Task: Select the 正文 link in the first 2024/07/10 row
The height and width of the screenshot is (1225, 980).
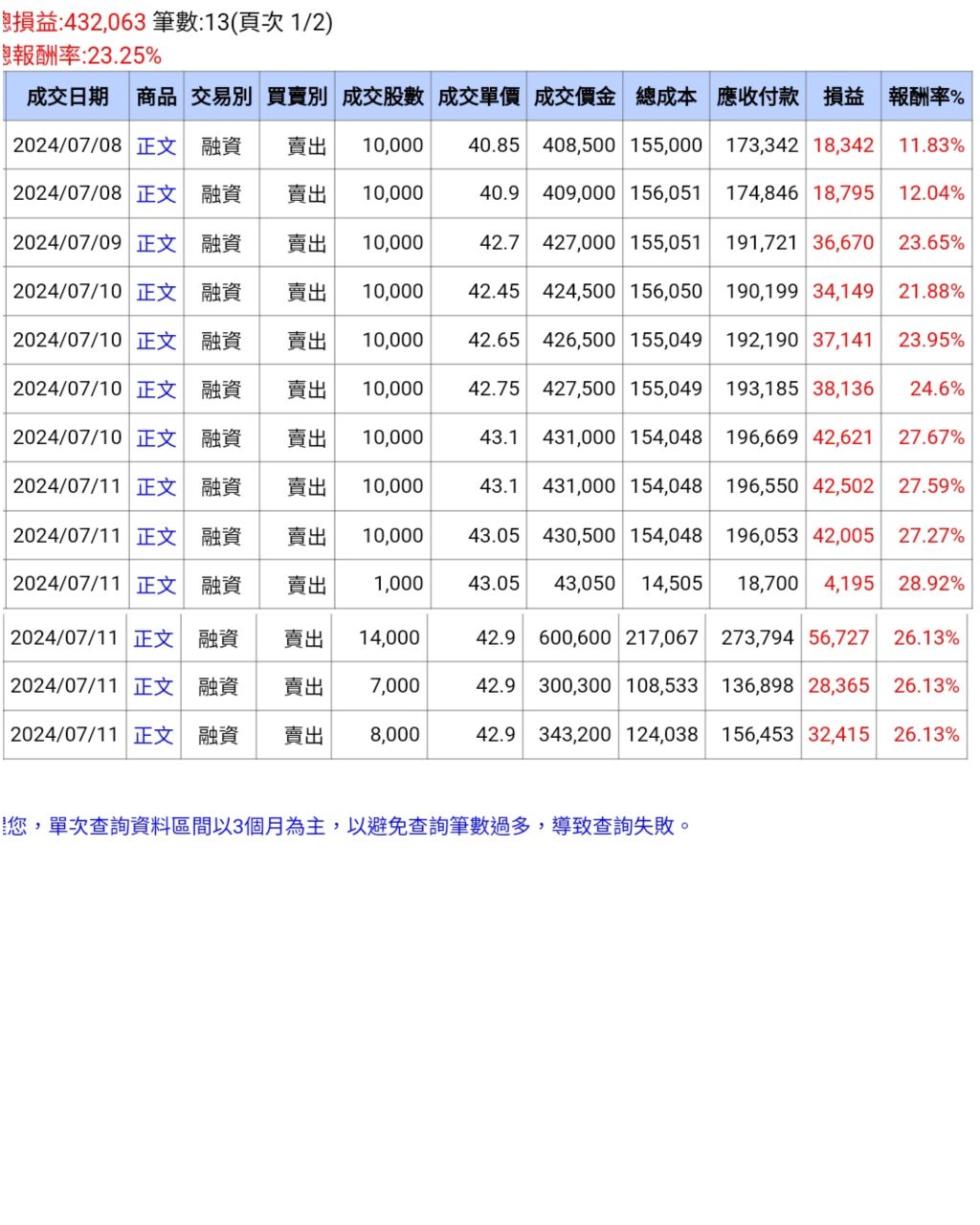Action: click(155, 291)
